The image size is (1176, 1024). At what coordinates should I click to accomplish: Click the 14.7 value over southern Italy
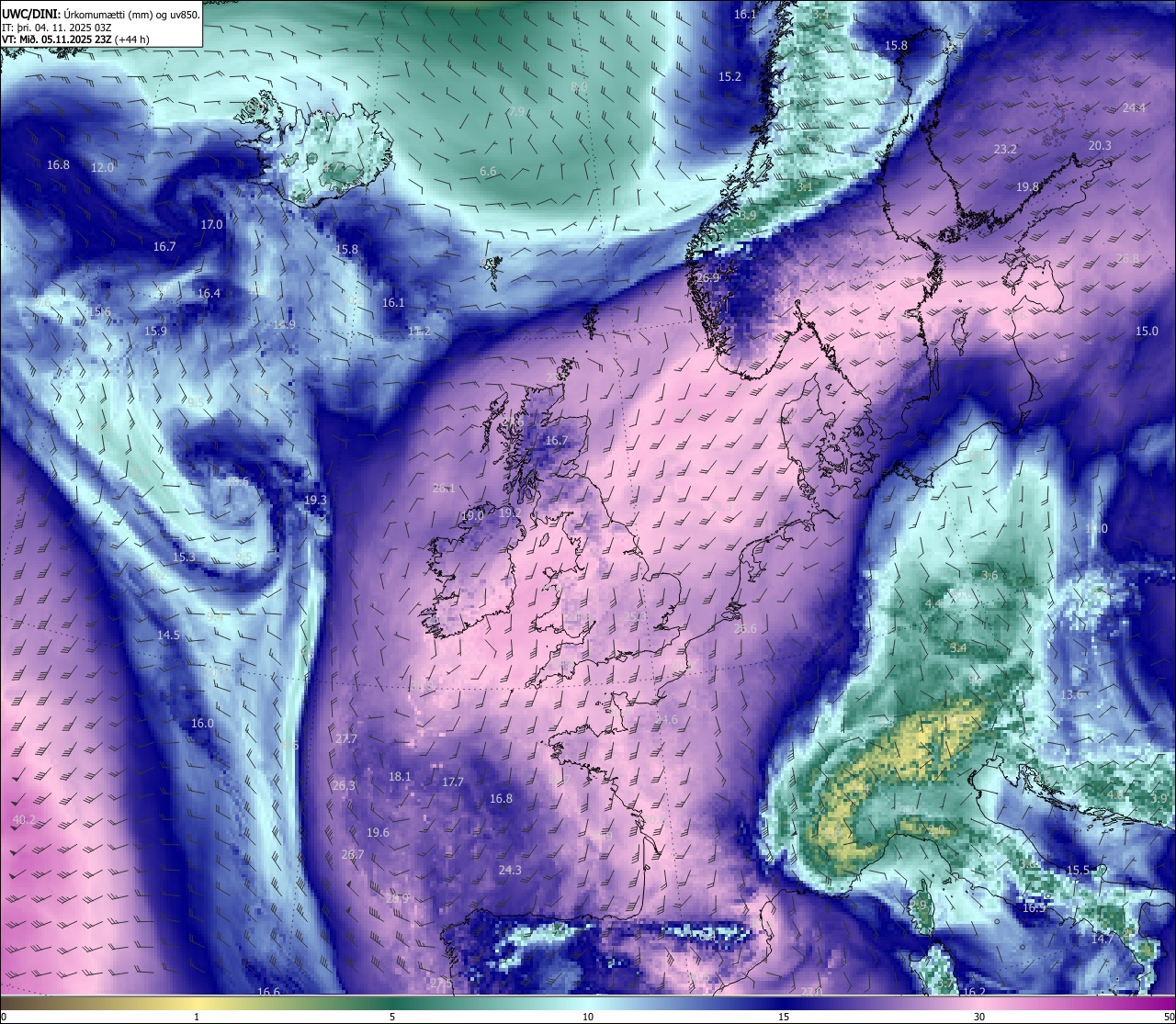(1102, 940)
